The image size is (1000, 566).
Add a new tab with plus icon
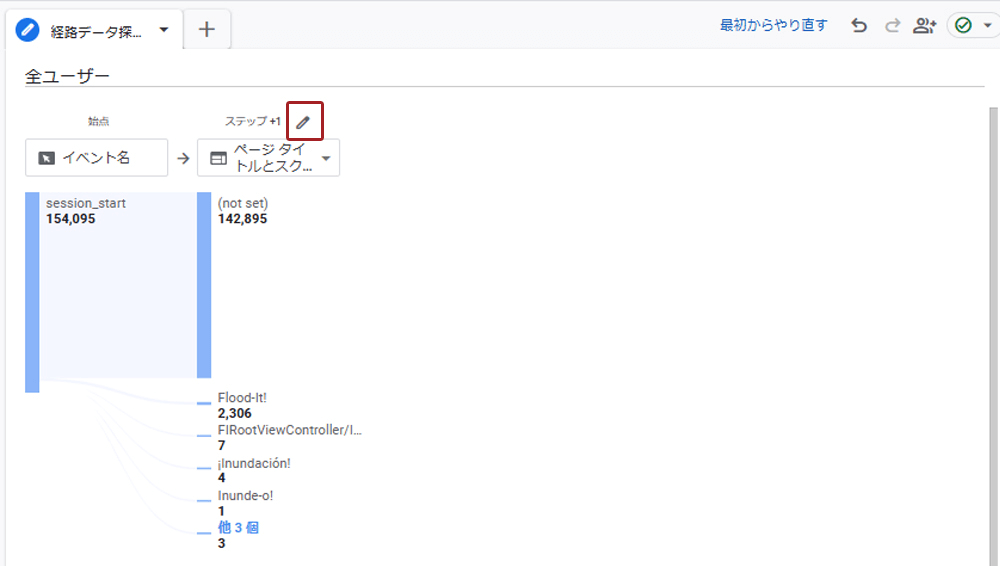(207, 29)
